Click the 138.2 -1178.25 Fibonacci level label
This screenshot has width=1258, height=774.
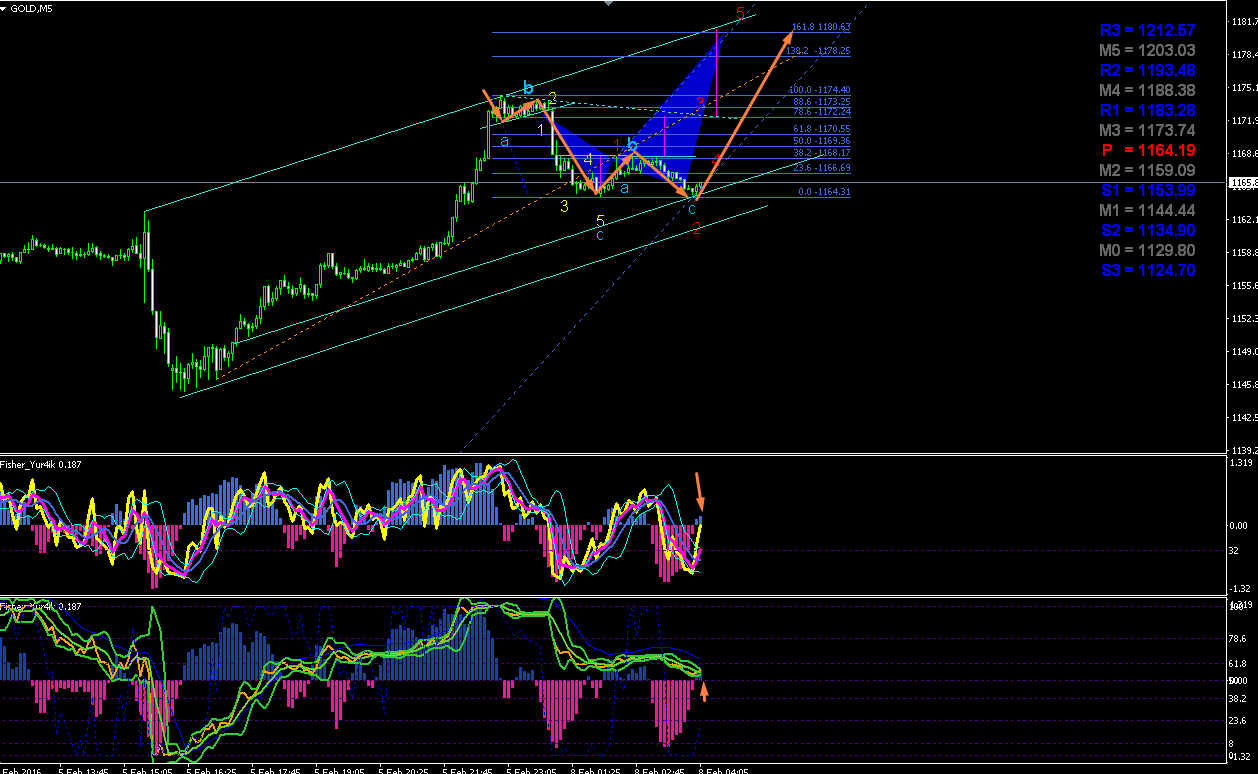pos(818,50)
